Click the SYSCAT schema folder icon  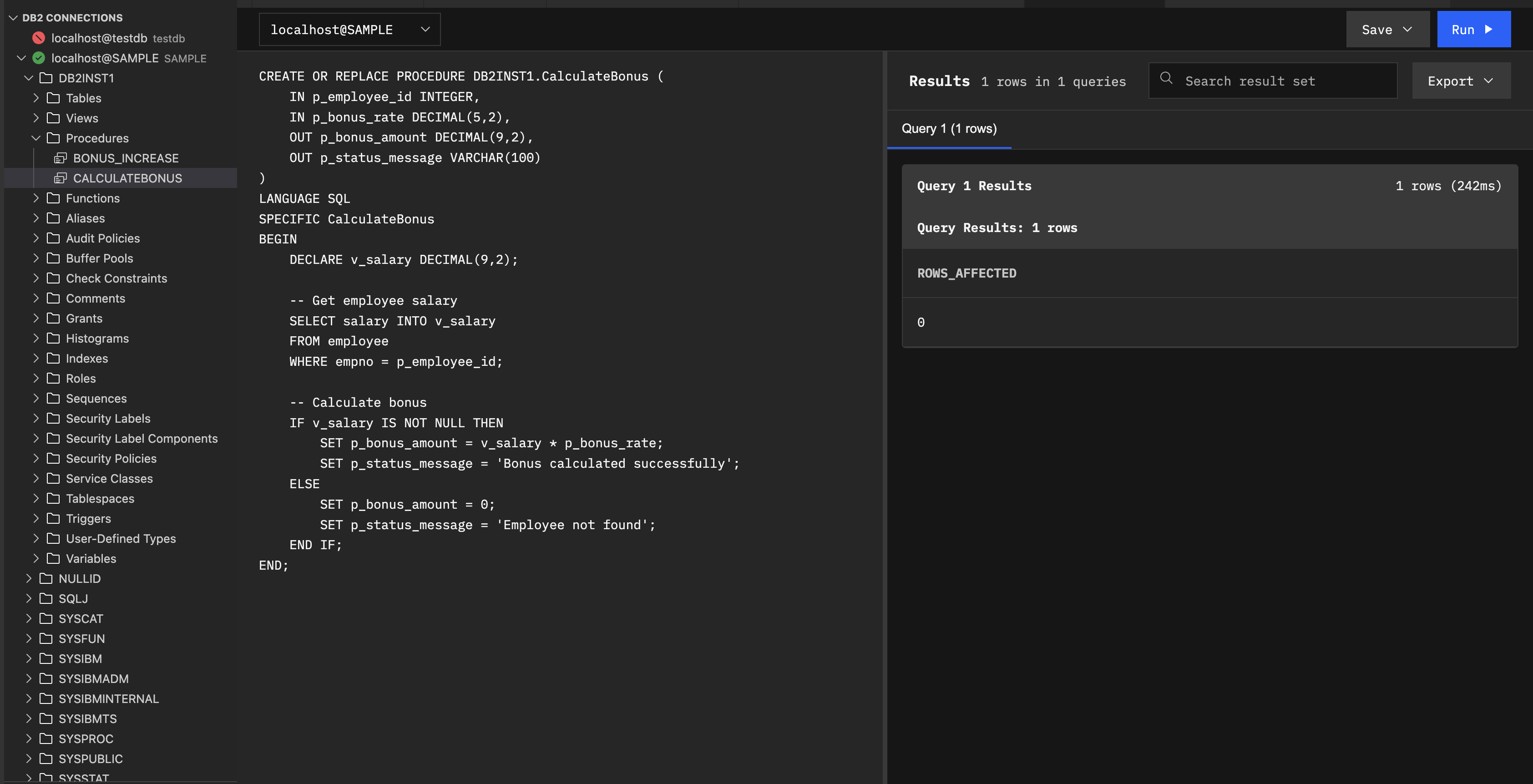(46, 618)
